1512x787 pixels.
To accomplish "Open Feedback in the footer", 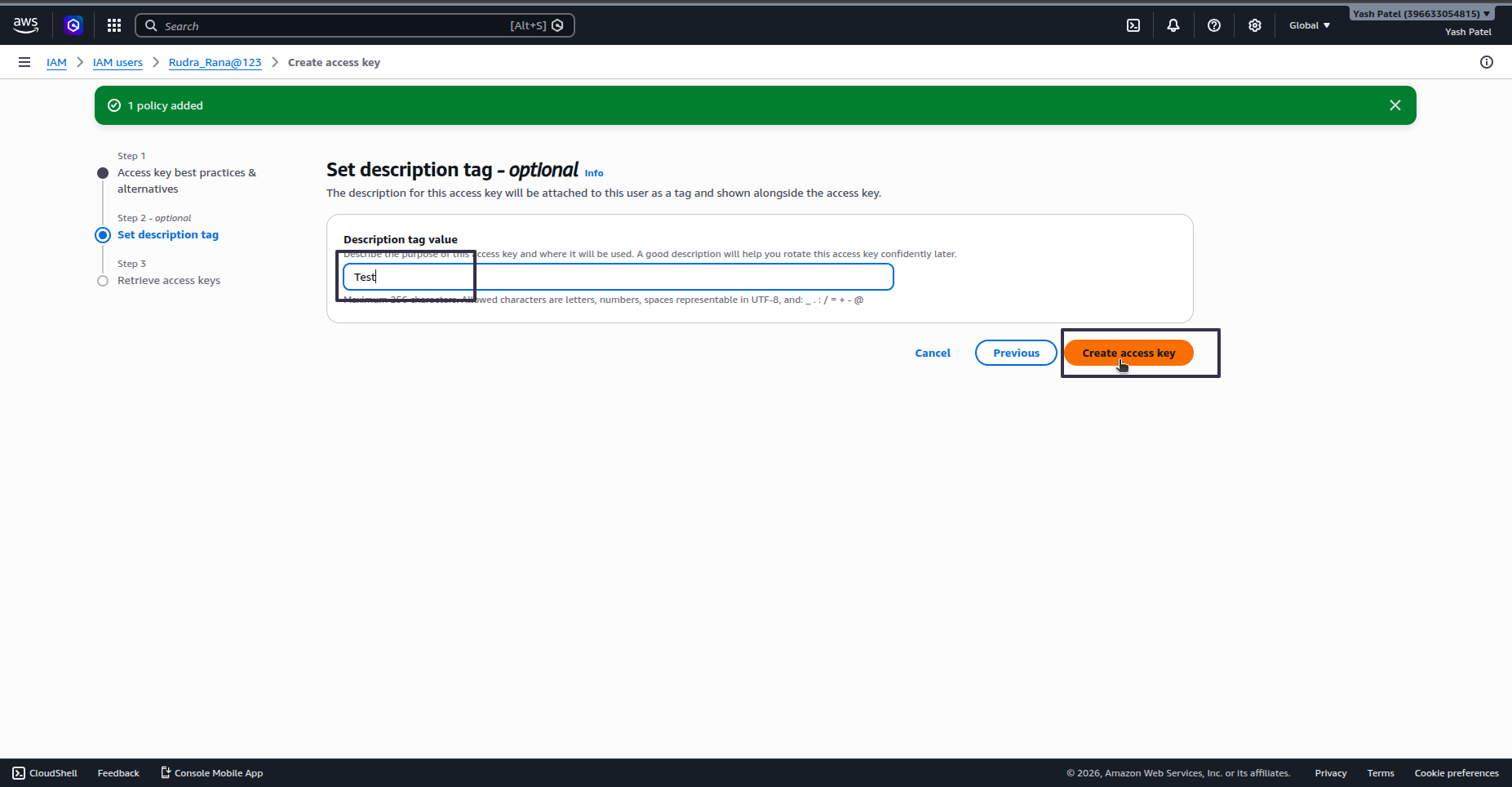I will (x=118, y=773).
